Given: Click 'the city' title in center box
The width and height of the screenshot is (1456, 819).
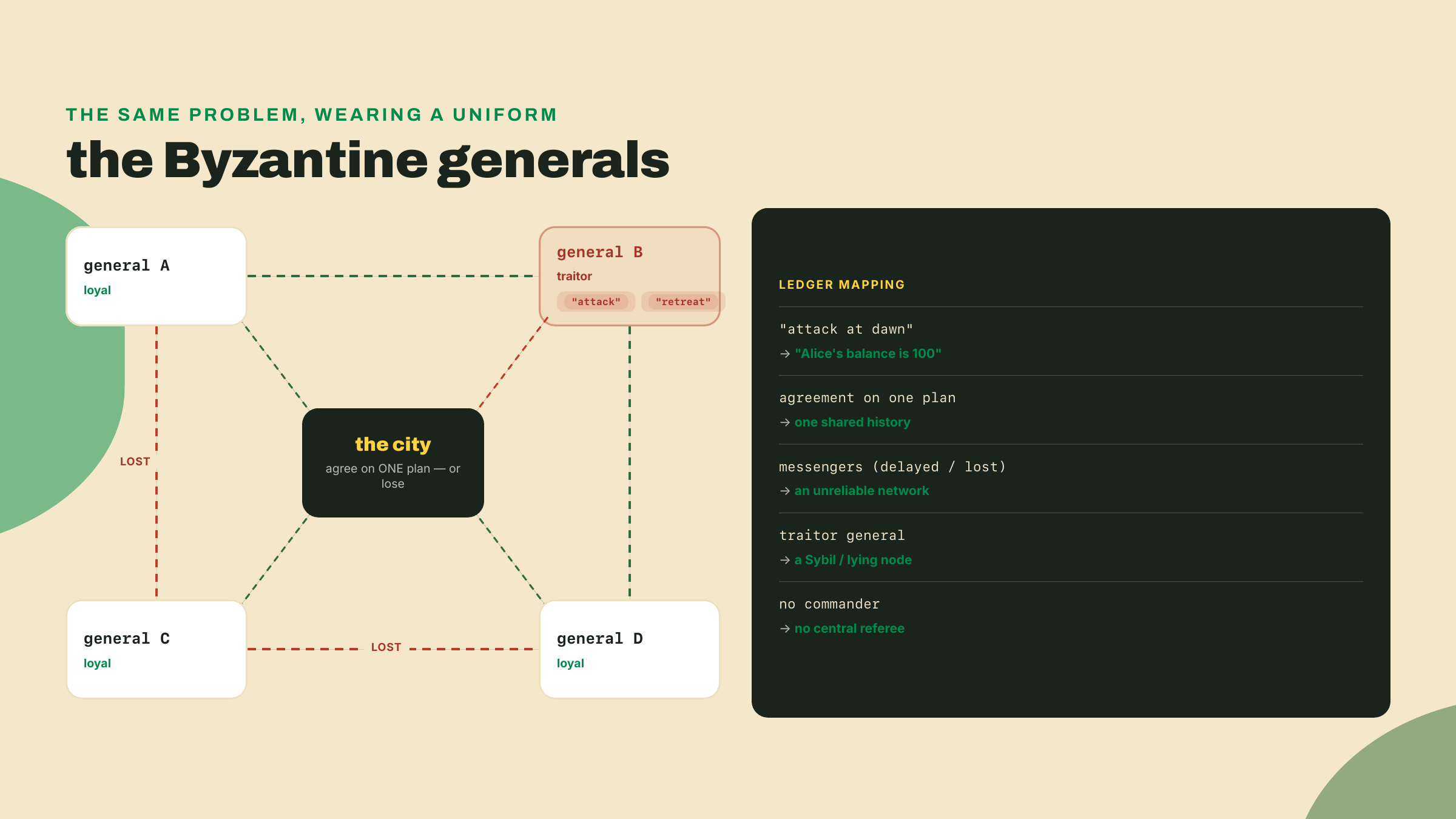Looking at the screenshot, I should (x=393, y=444).
